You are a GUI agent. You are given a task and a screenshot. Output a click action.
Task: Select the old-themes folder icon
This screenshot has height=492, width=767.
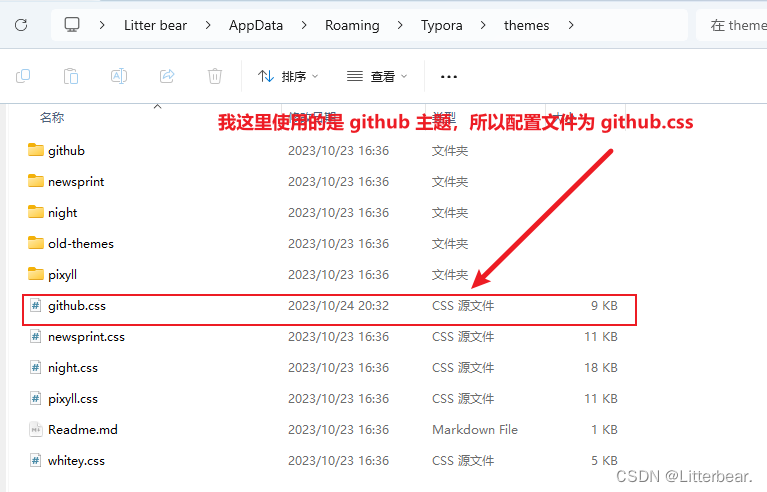coord(36,243)
